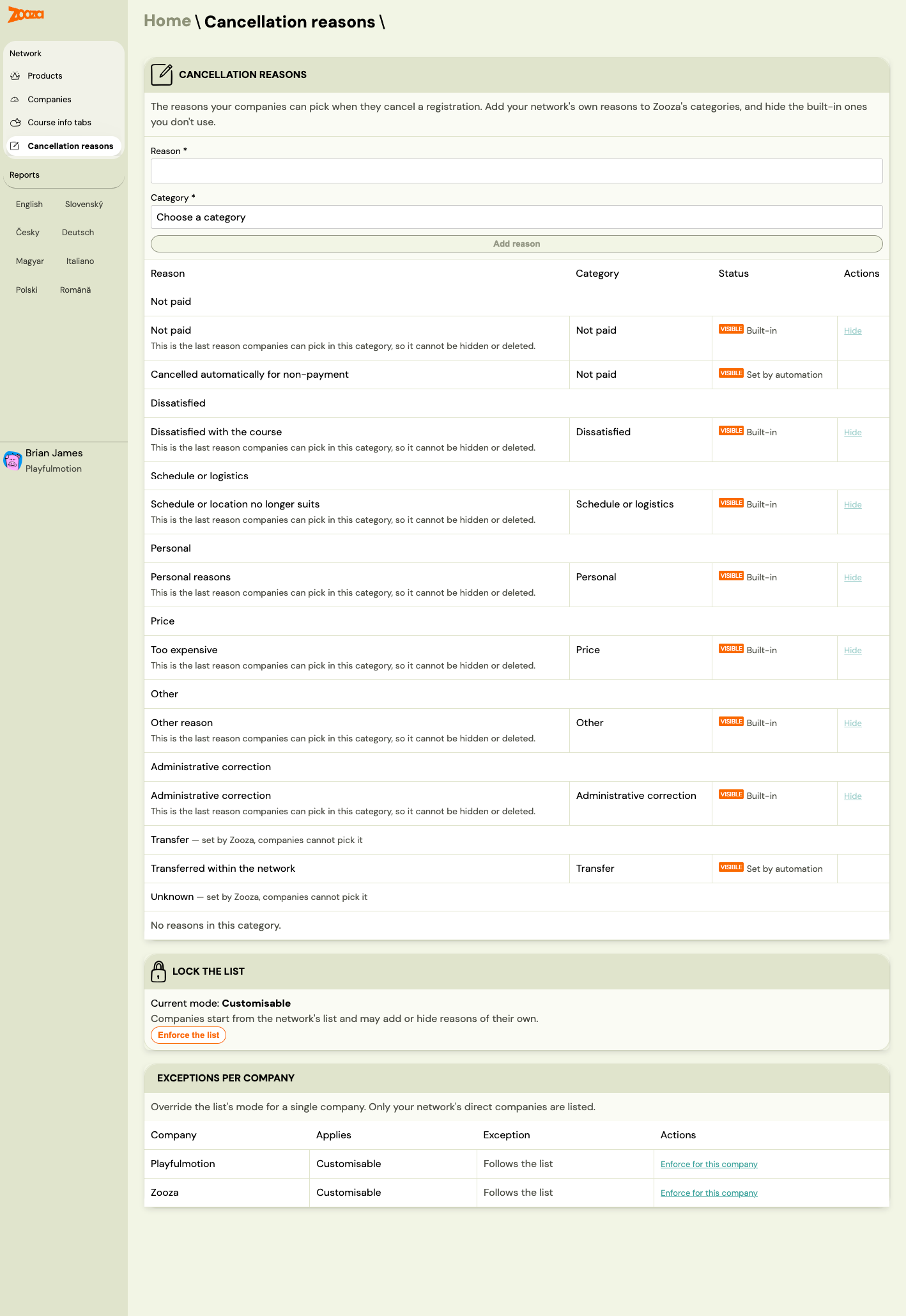Open the Products menu item
The height and width of the screenshot is (1316, 906).
45,75
